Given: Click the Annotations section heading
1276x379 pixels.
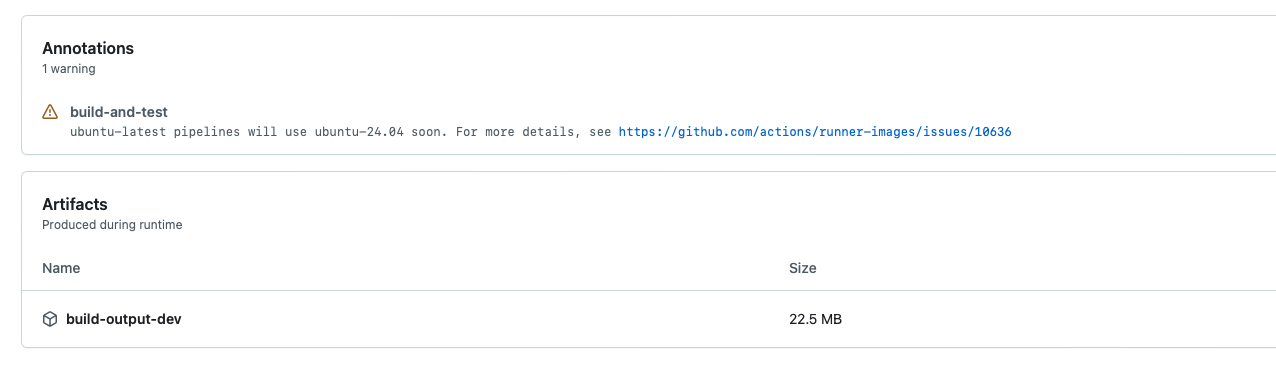Looking at the screenshot, I should (88, 48).
